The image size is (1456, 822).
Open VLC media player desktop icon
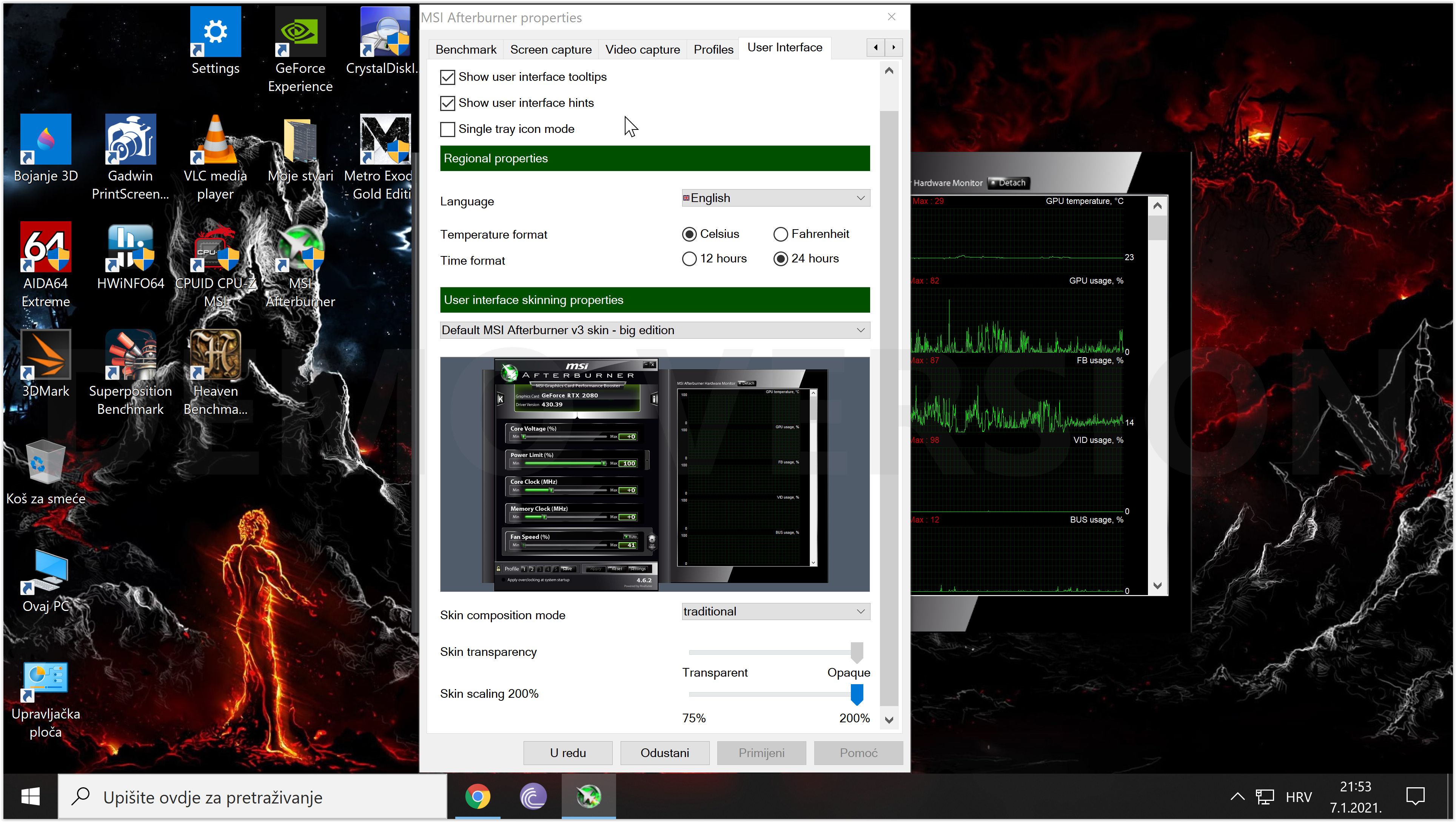click(215, 157)
